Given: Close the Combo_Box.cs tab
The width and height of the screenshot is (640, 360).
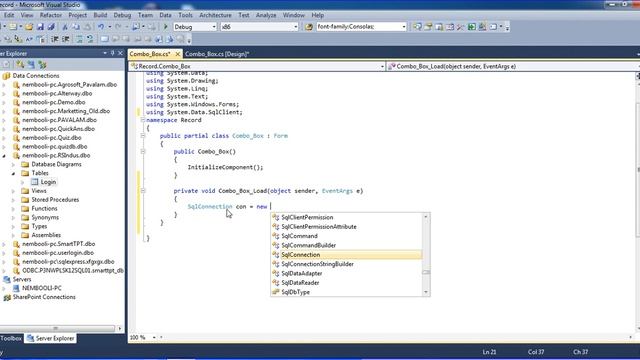Looking at the screenshot, I should (178, 54).
